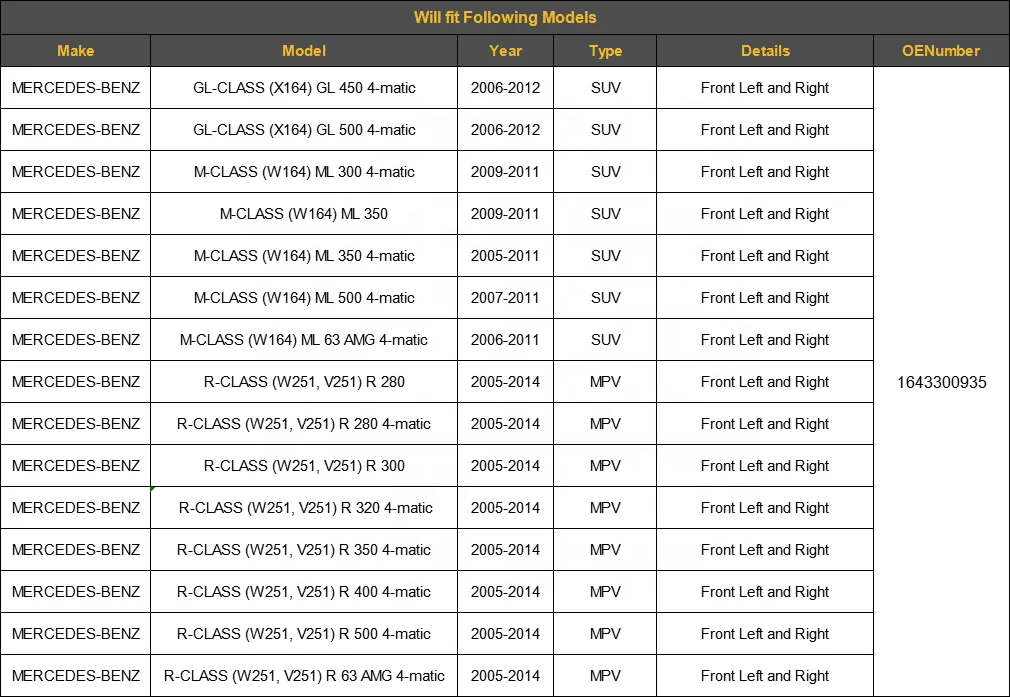Screen dimensions: 1010x697
Task: Click the 'Will fit Following Models' title
Action: (504, 17)
